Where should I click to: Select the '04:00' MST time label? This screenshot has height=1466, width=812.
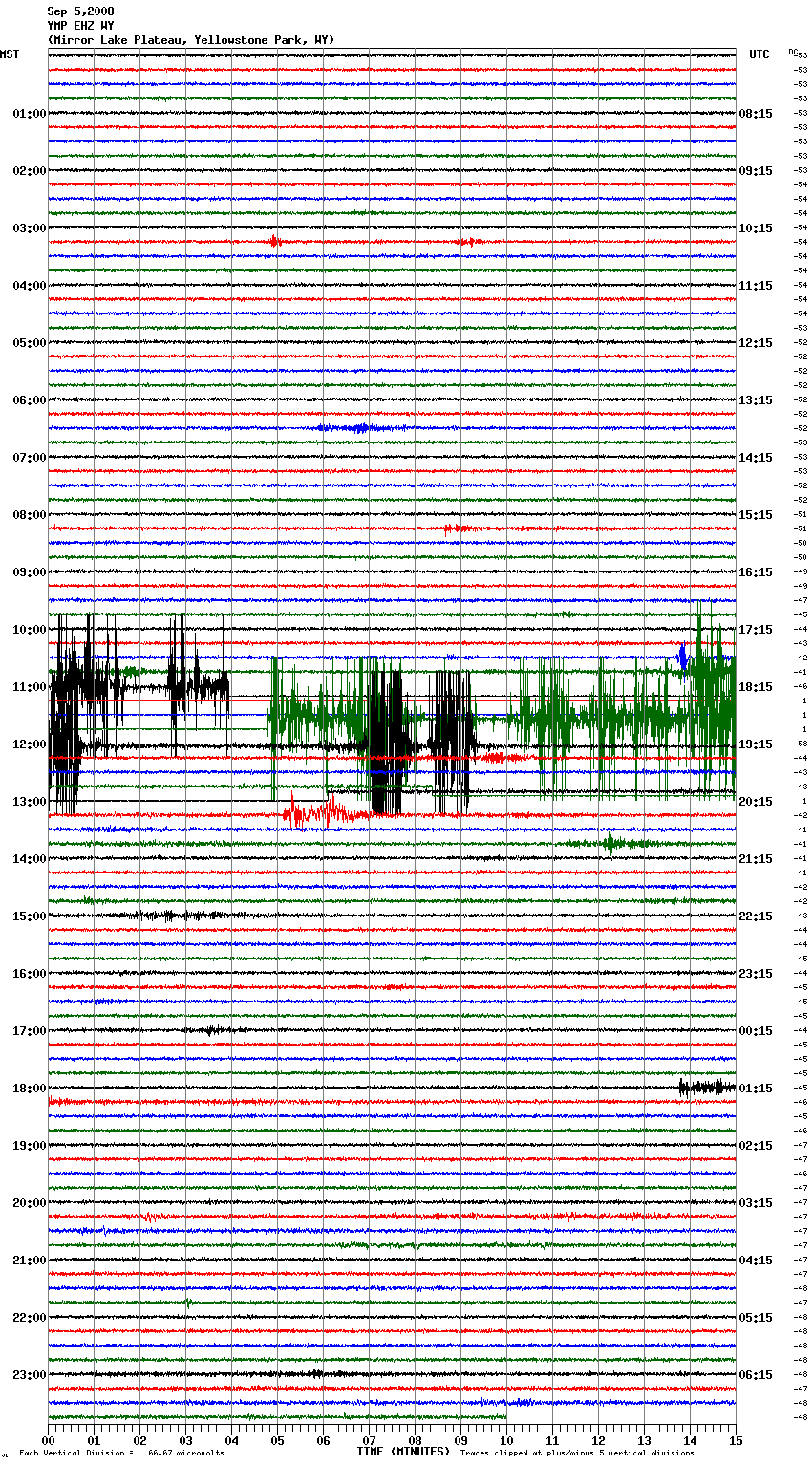pyautogui.click(x=30, y=286)
